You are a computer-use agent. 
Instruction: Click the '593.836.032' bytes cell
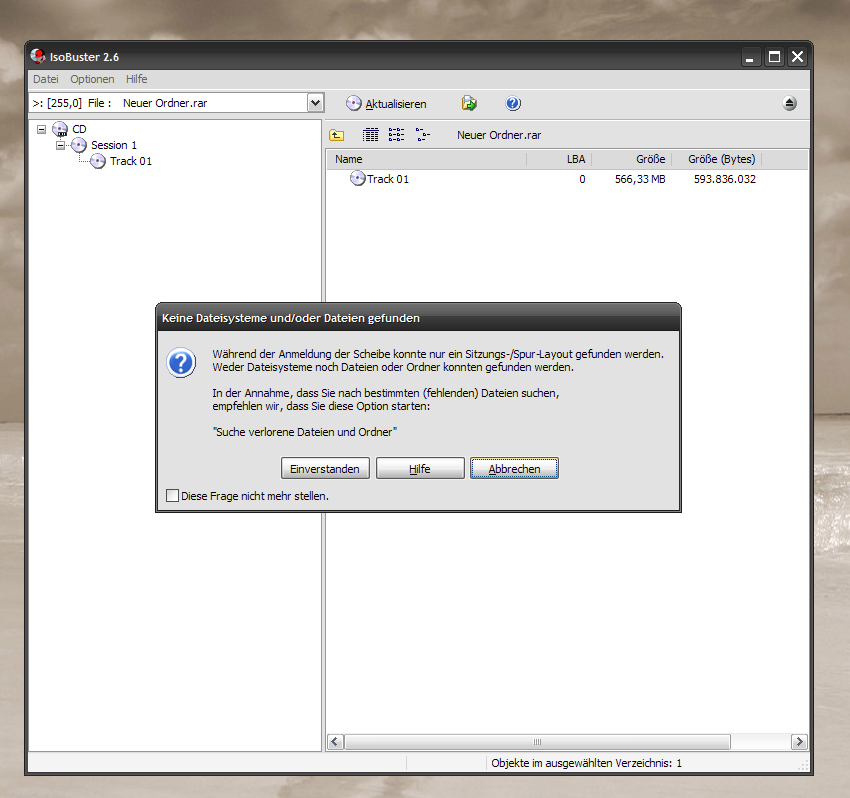pos(725,179)
